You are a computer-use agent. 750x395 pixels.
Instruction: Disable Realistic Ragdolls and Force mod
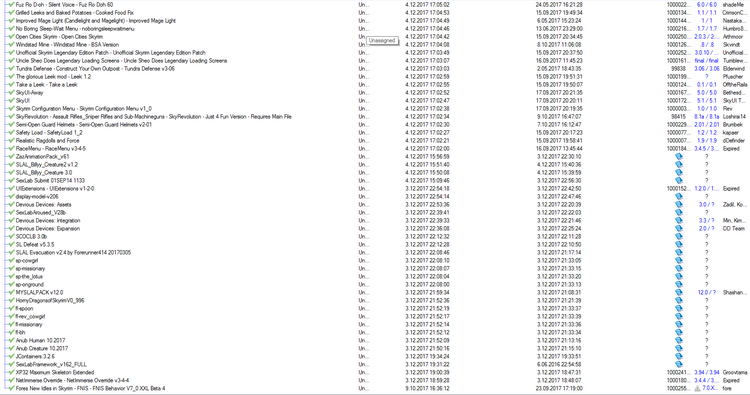click(11, 141)
